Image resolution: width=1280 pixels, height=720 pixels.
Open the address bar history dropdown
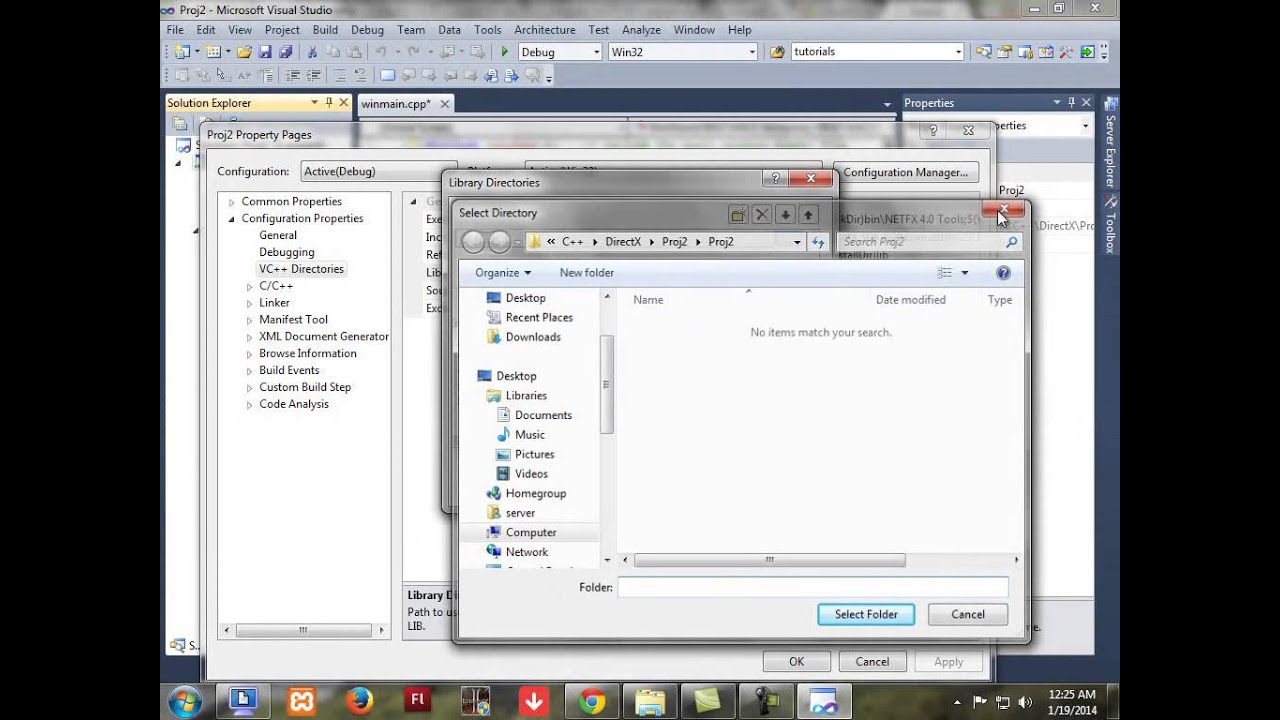pos(797,242)
